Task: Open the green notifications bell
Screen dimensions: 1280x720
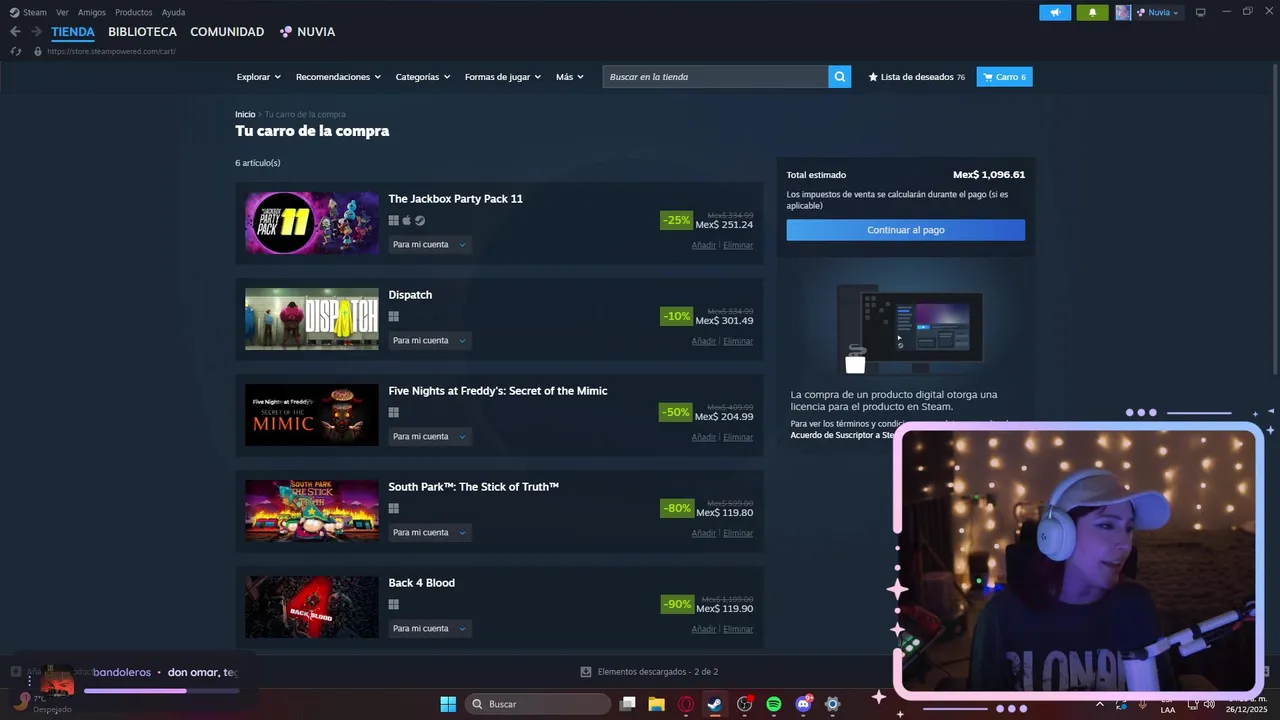Action: 1092,12
